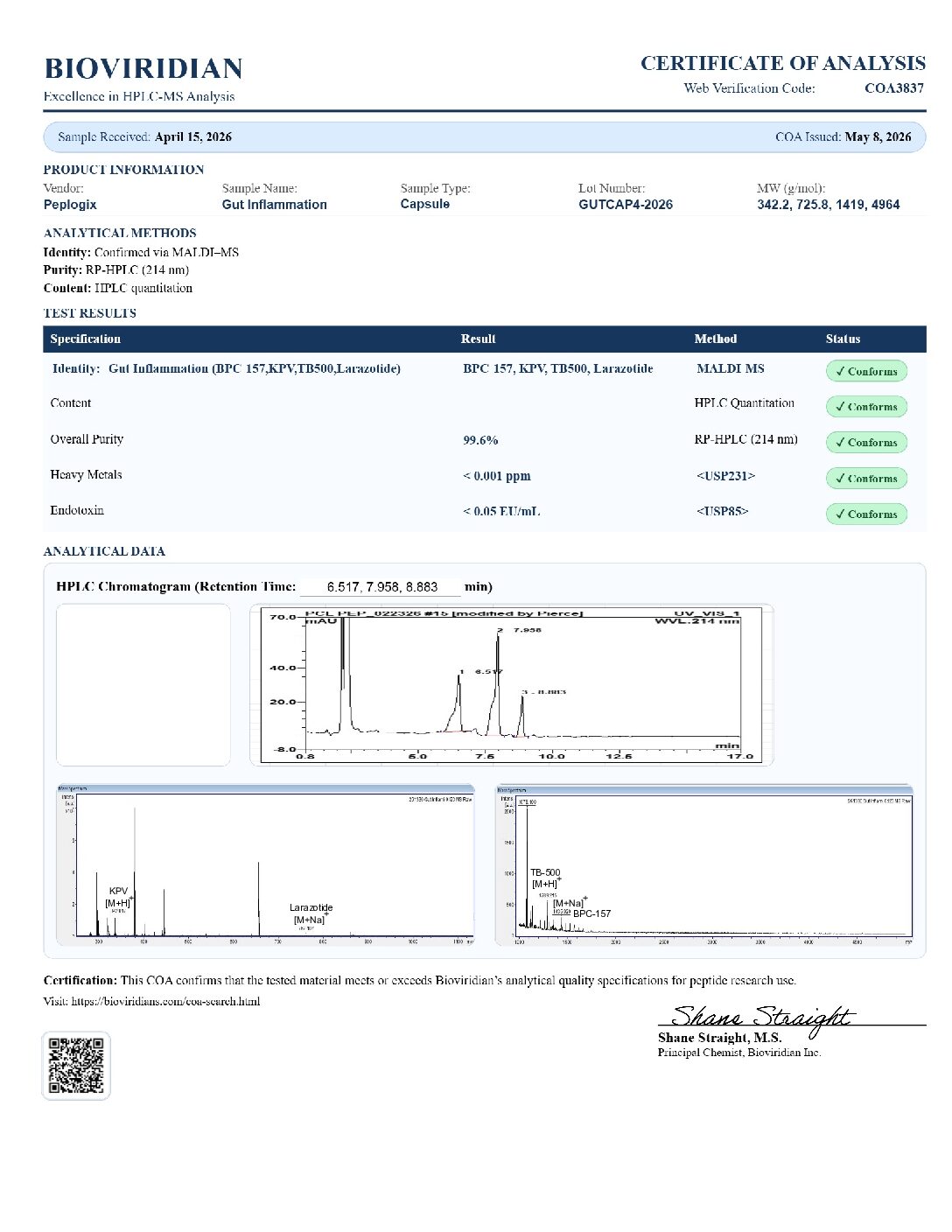Image resolution: width=952 pixels, height=1232 pixels.
Task: Click the PRODUCT INFORMATION heading
Action: click(x=123, y=170)
